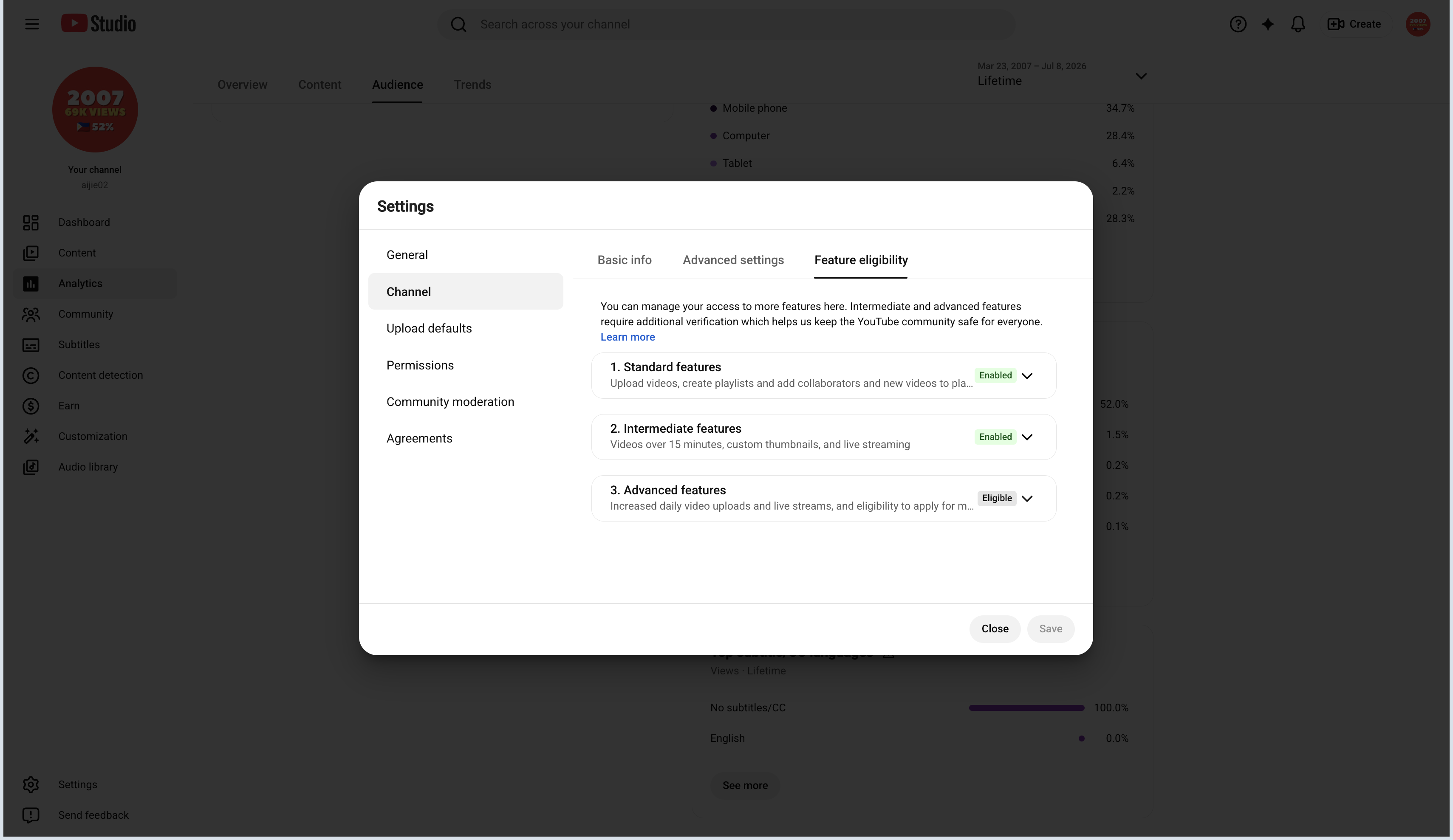The height and width of the screenshot is (840, 1453).
Task: Click the Create video button
Action: (1354, 24)
